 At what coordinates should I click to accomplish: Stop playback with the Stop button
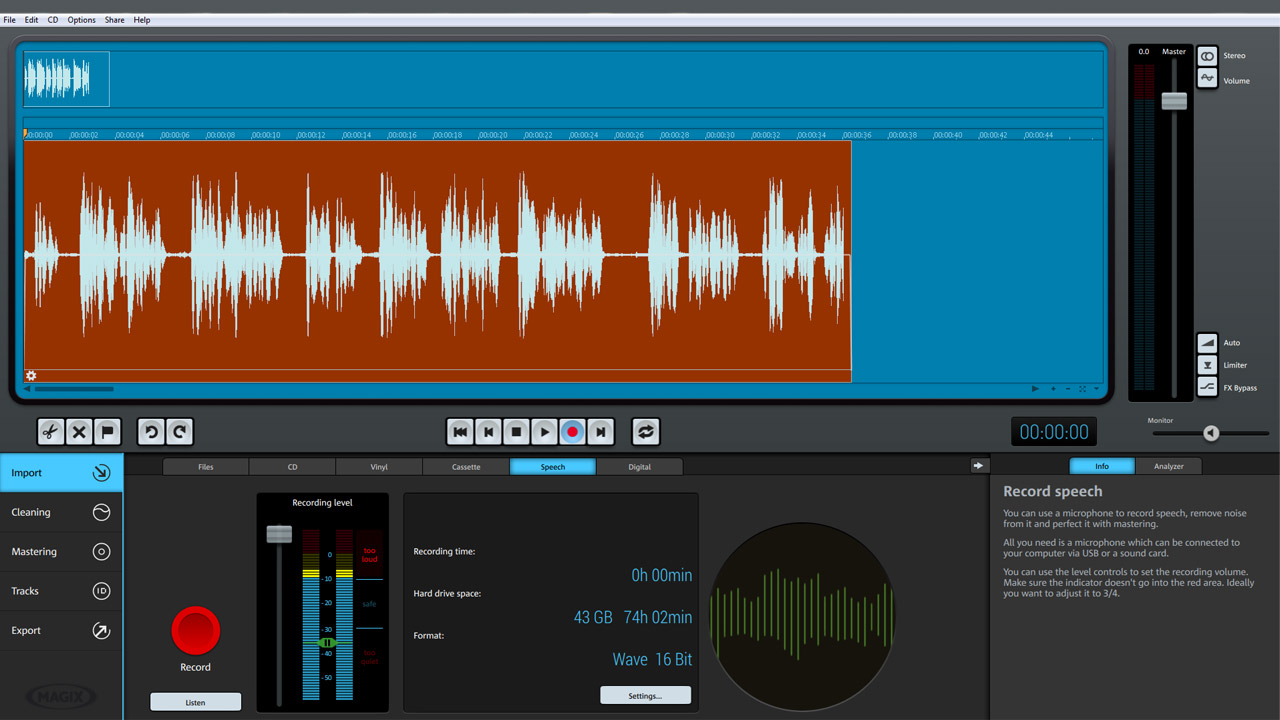[516, 432]
